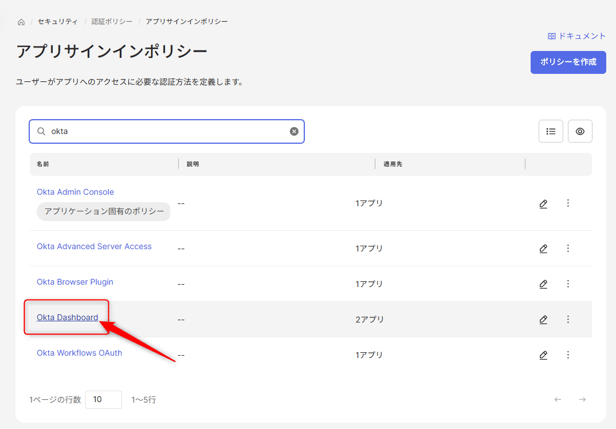Viewport: 616px width, 429px height.
Task: Click 1アプリ in Okta Browser Plugin row
Action: point(369,284)
